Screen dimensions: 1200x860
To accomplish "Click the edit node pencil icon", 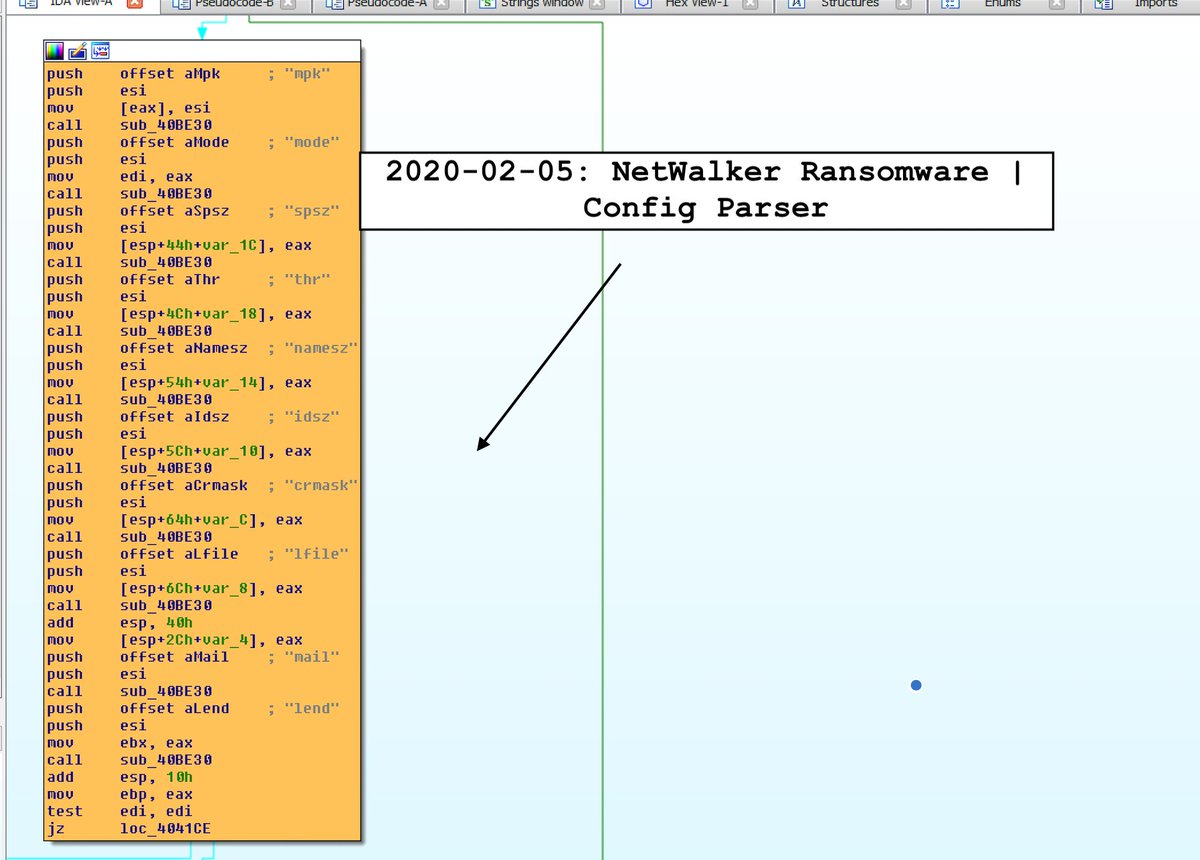I will tap(77, 51).
